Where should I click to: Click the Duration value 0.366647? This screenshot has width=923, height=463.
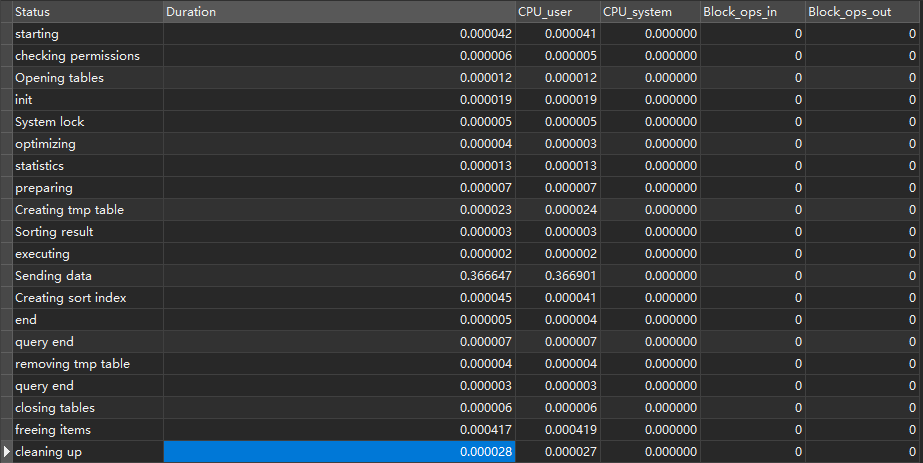486,276
